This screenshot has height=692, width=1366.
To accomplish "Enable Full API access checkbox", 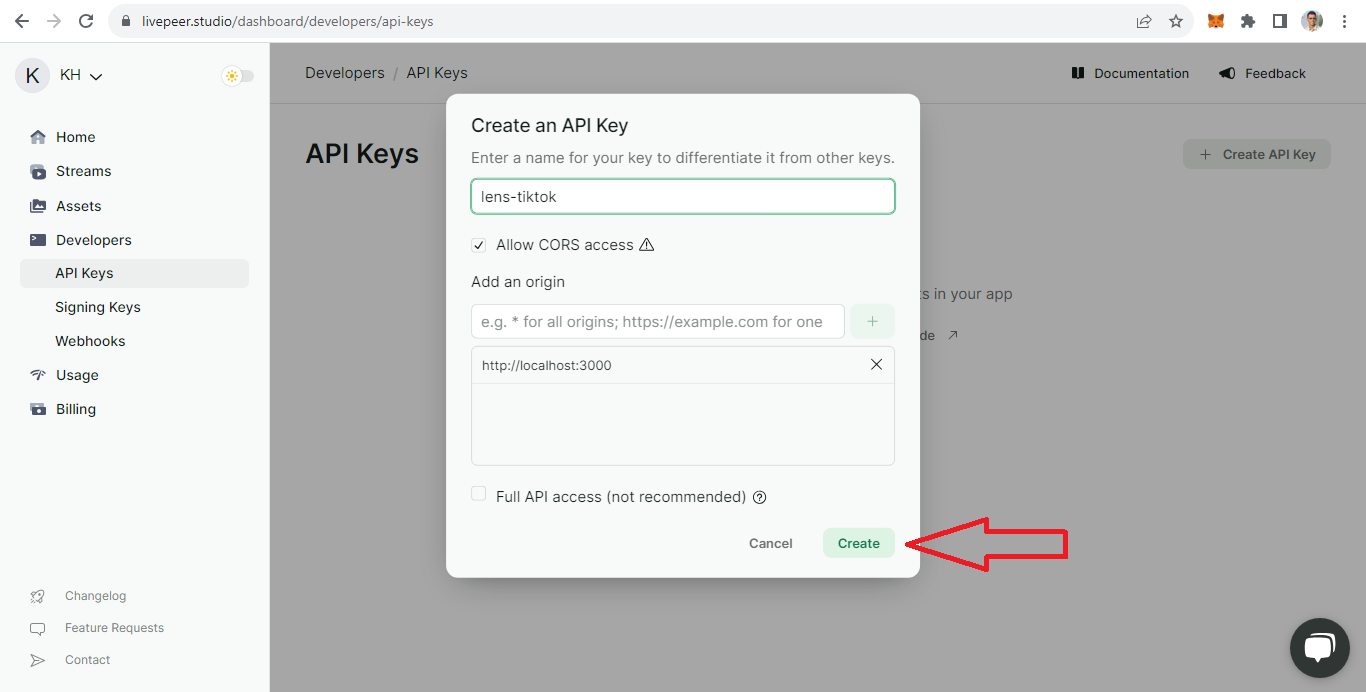I will pos(479,494).
